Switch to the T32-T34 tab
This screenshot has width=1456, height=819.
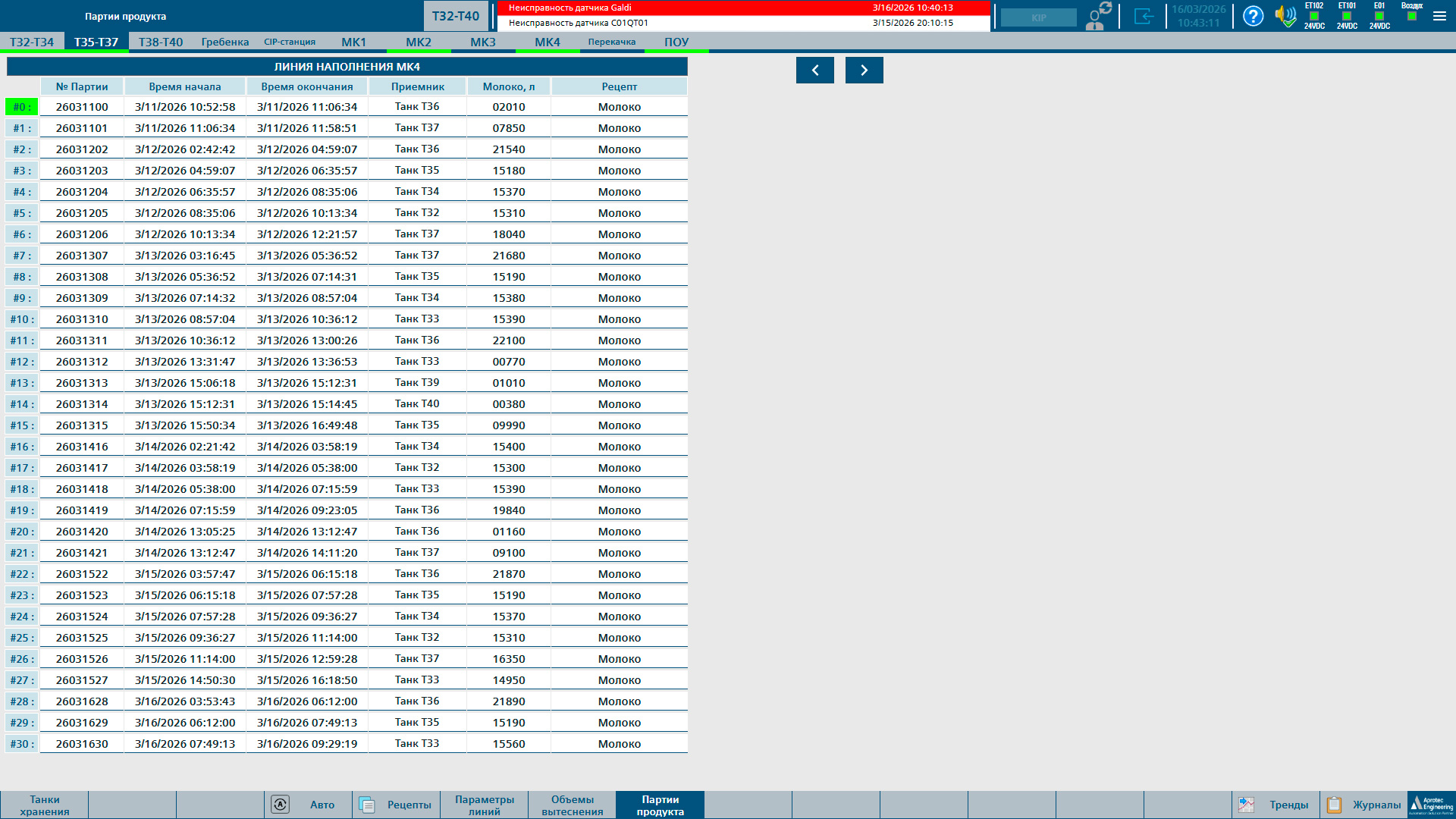(x=32, y=42)
